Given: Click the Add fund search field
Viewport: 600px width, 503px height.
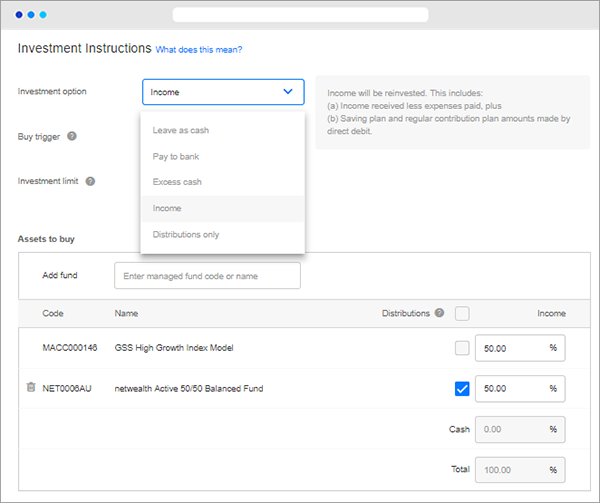Looking at the screenshot, I should coord(207,275).
